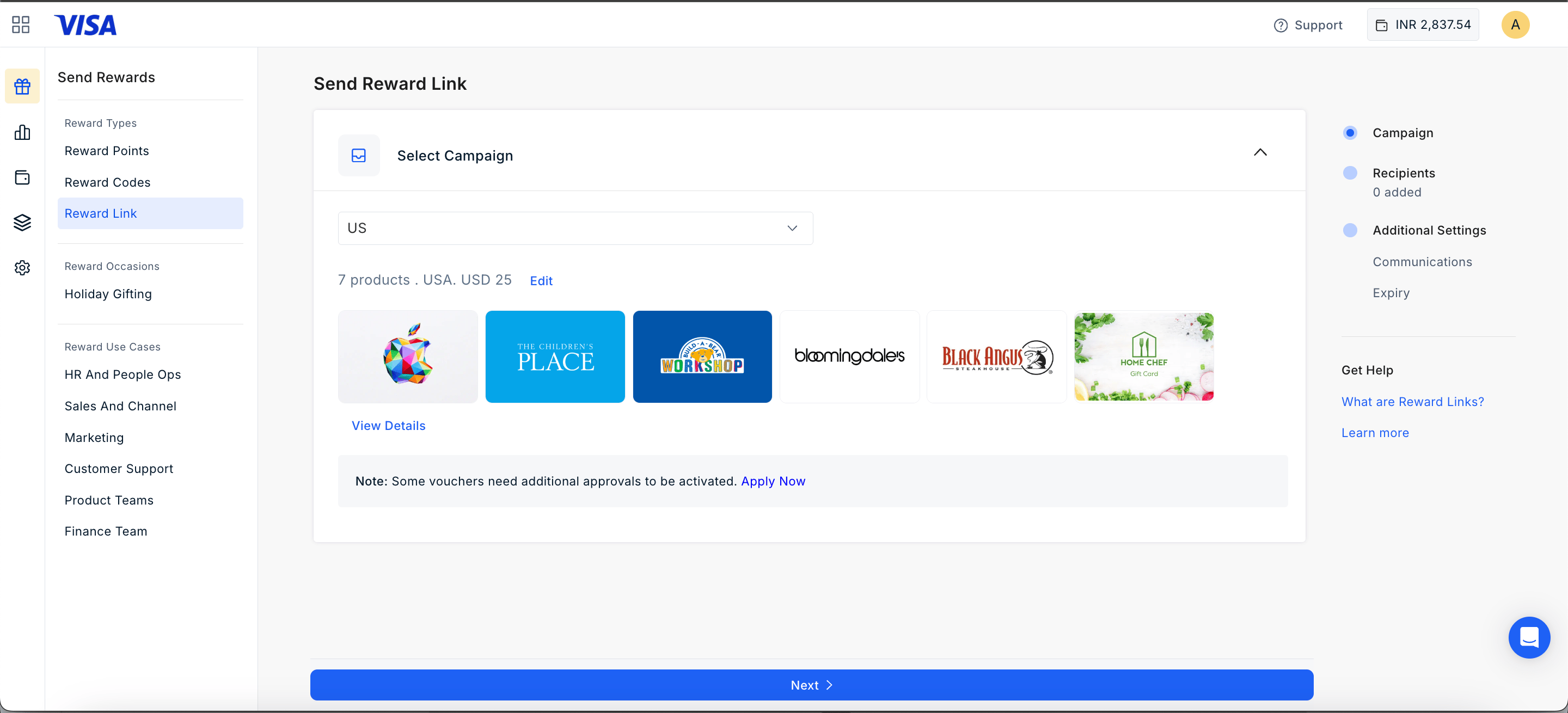This screenshot has width=1568, height=713.
Task: Open the Send Rewards gift icon
Action: coord(22,87)
